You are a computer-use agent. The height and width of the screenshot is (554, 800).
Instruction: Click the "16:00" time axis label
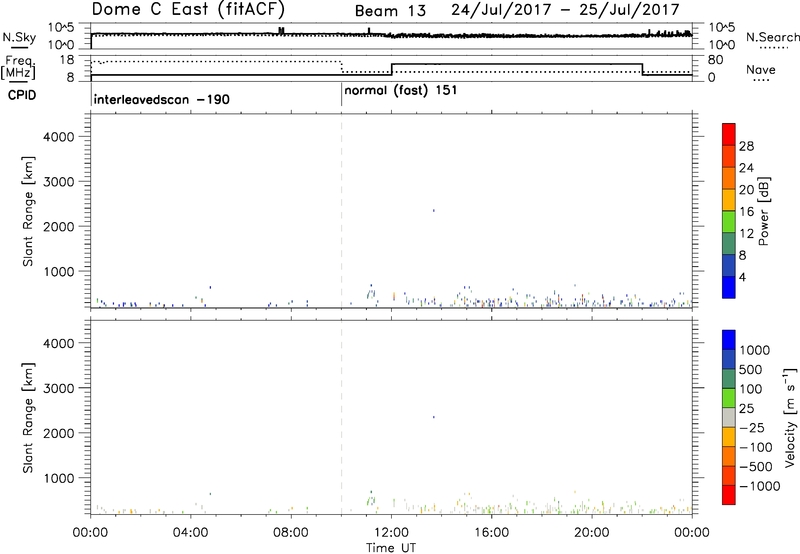coord(491,533)
